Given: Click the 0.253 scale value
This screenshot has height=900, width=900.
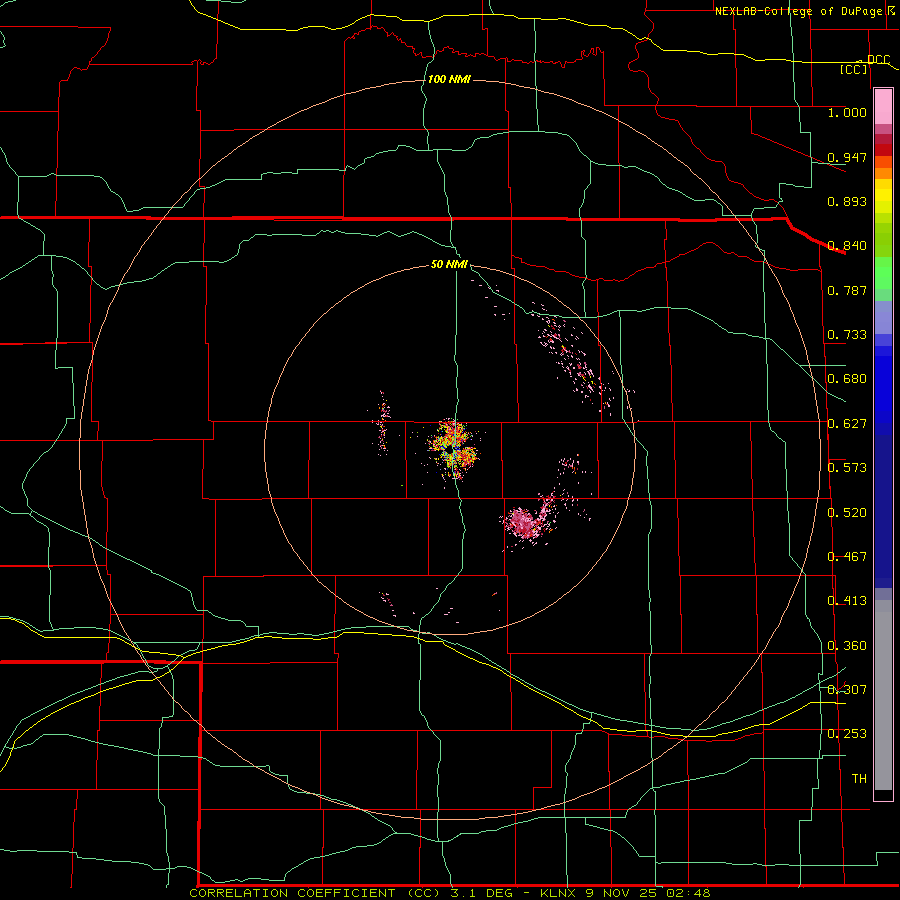Looking at the screenshot, I should pyautogui.click(x=847, y=734).
